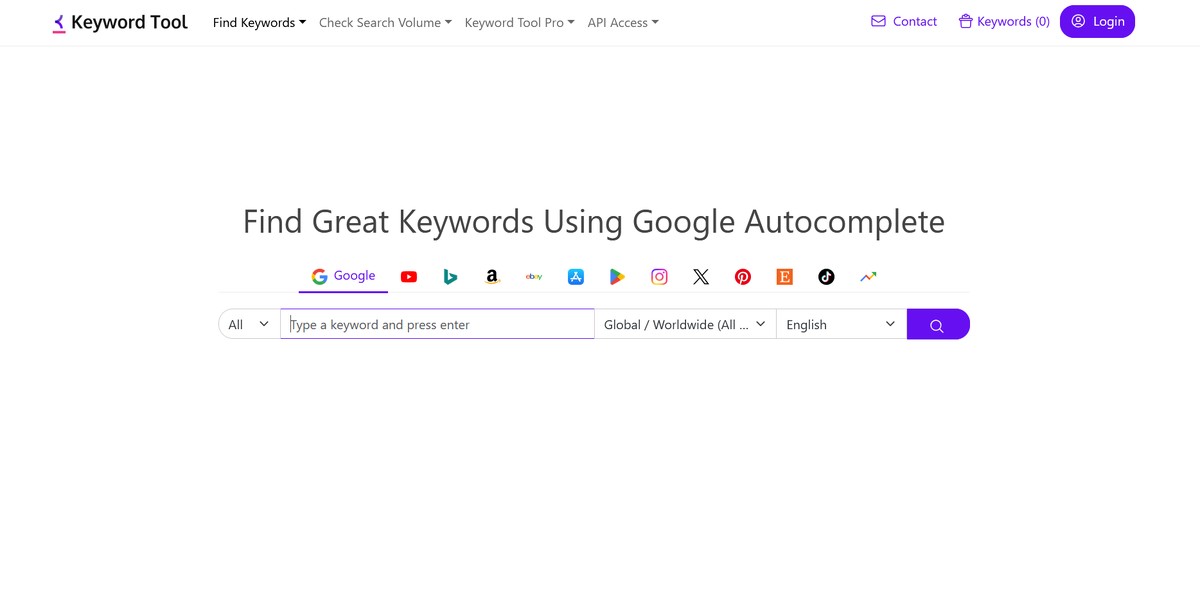Open the Contact link
The height and width of the screenshot is (614, 1200).
click(904, 21)
